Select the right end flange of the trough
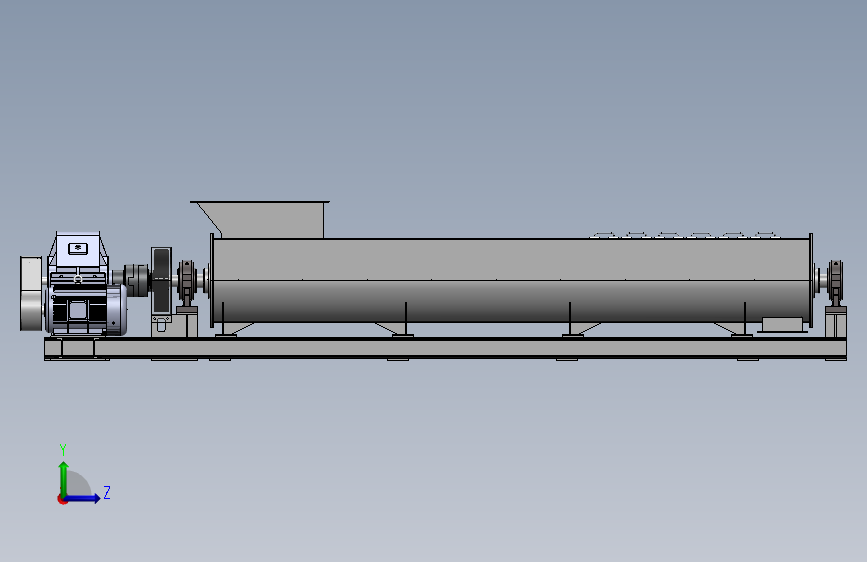The image size is (867, 562). click(x=811, y=280)
